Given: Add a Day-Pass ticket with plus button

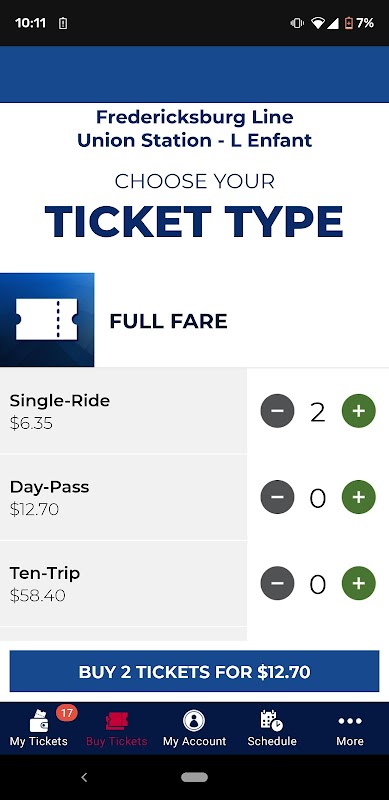Looking at the screenshot, I should [x=358, y=497].
